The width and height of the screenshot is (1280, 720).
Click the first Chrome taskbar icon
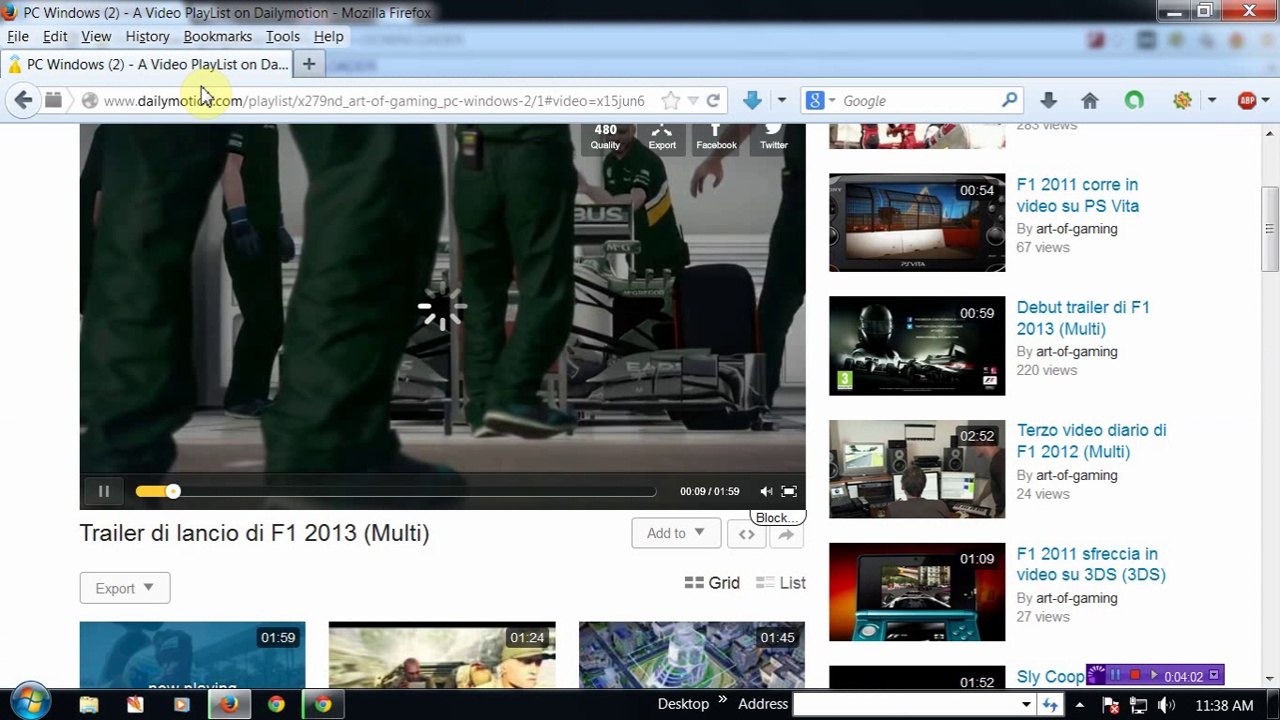tap(276, 704)
